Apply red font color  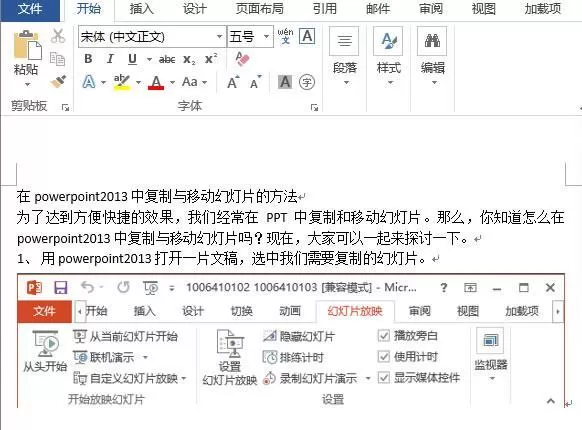(156, 82)
